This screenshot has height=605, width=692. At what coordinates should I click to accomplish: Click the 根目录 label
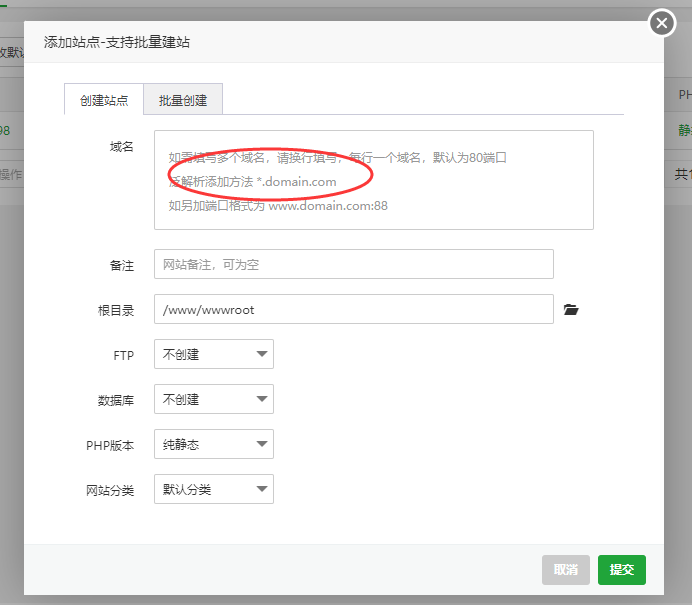[116, 310]
